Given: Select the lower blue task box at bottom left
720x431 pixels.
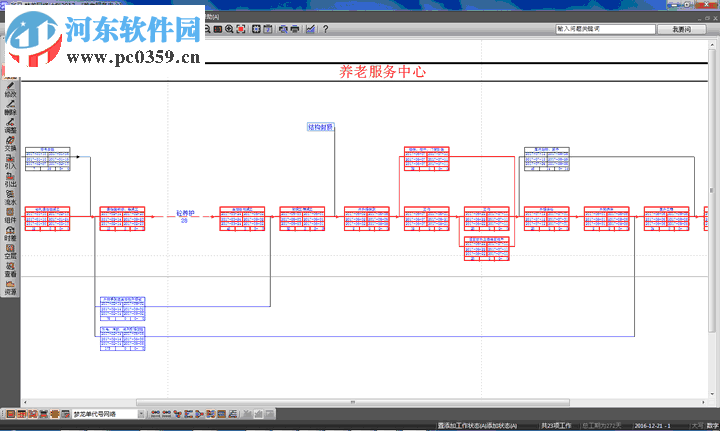Looking at the screenshot, I should pyautogui.click(x=123, y=339).
